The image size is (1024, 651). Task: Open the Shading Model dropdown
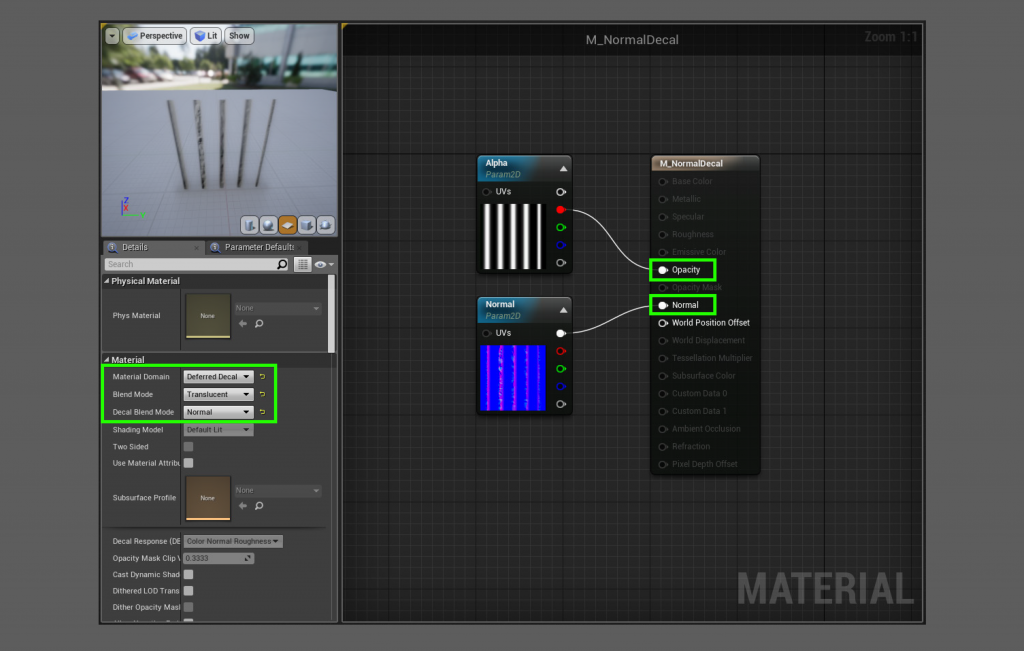click(218, 430)
